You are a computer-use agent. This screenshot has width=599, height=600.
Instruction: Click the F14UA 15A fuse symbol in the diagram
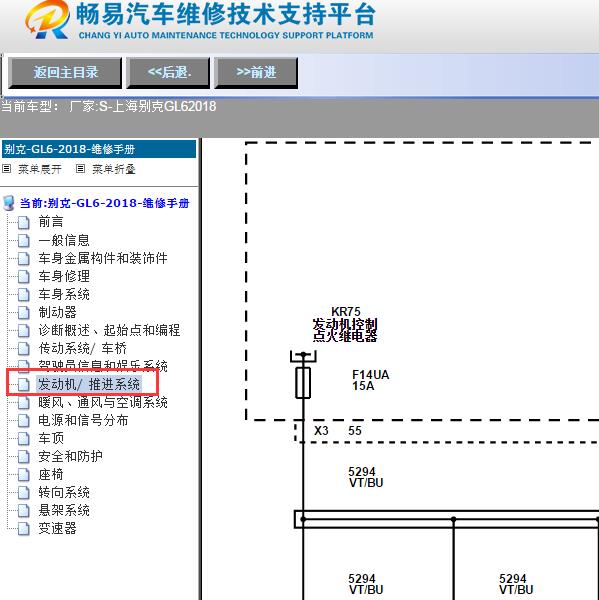pos(303,383)
